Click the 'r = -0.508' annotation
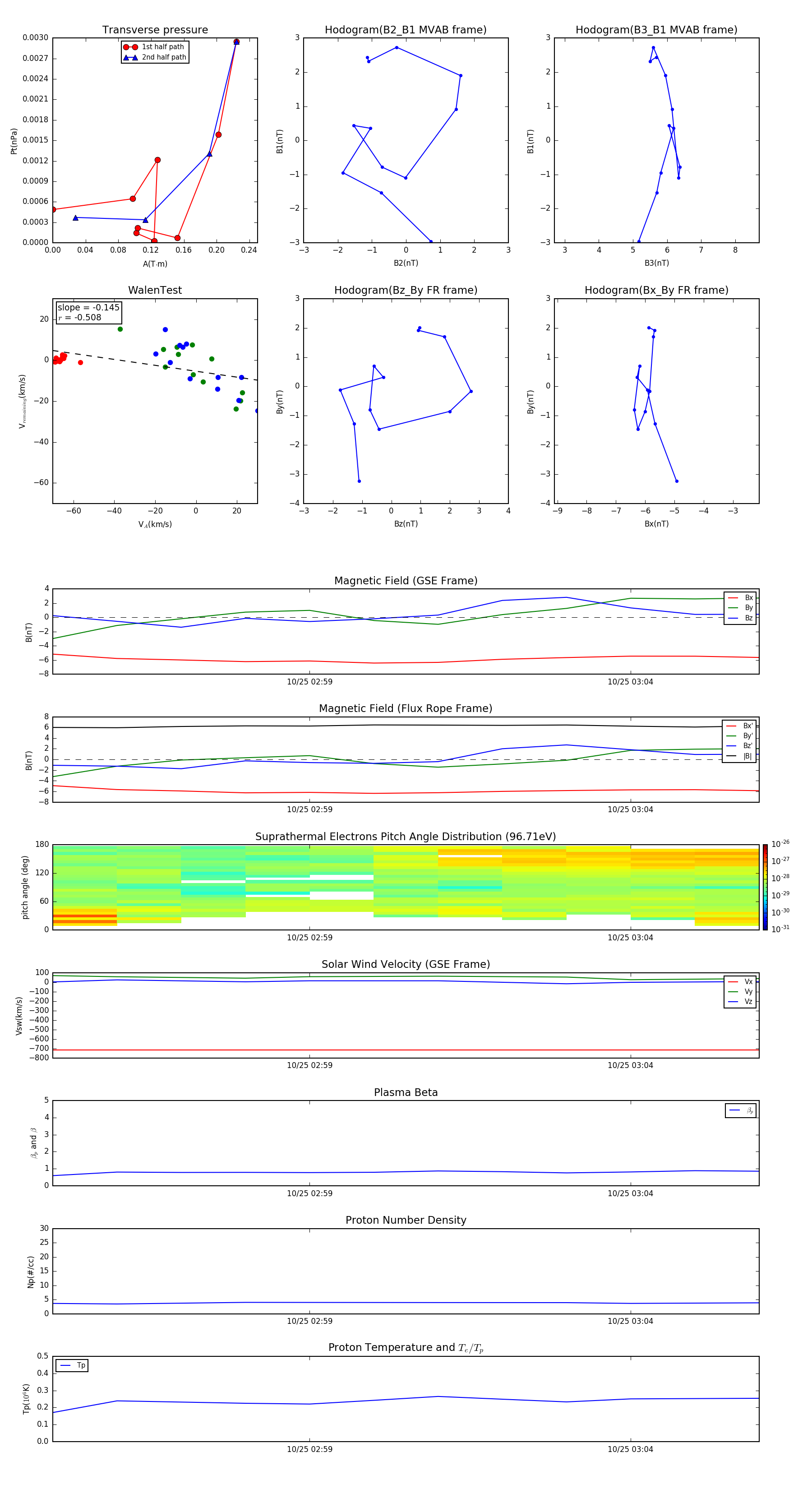The image size is (812, 1489). [80, 317]
